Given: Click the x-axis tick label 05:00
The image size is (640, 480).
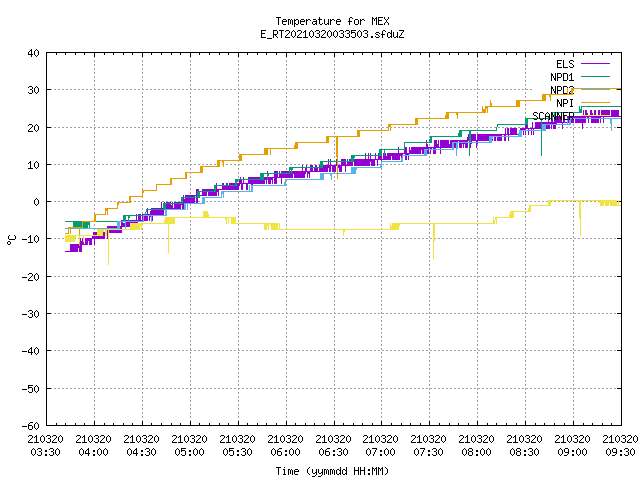Looking at the screenshot, I should (189, 452).
